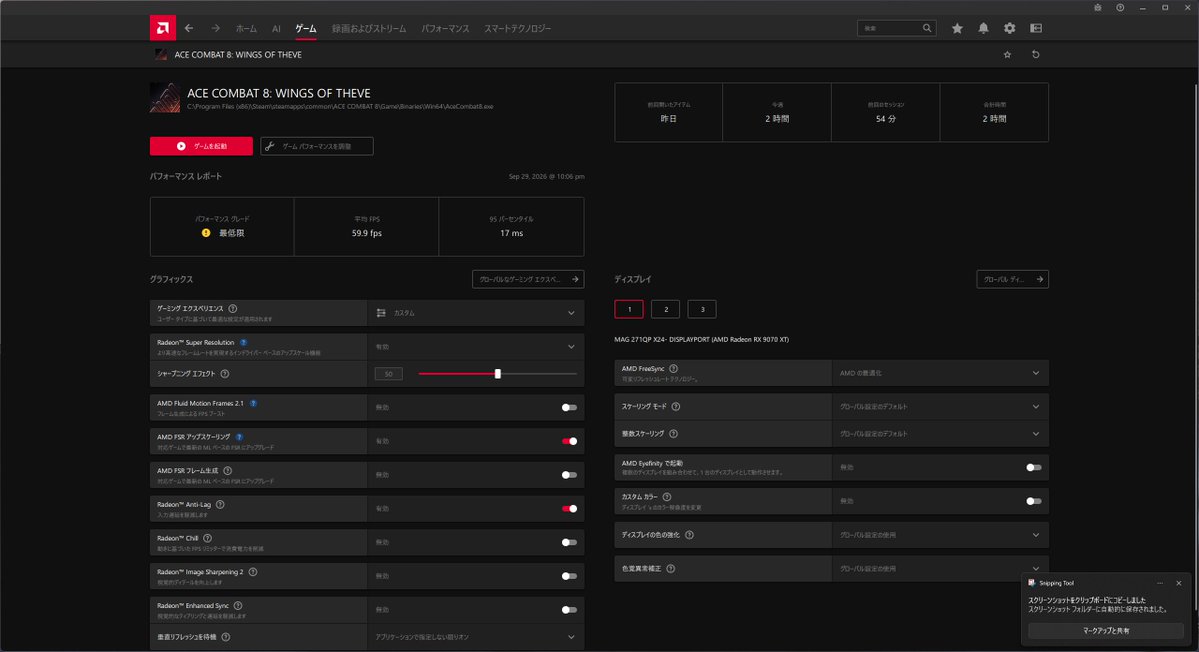Turn off AMD FSR アップスケーリング toggle
The width and height of the screenshot is (1199, 652).
pos(569,441)
